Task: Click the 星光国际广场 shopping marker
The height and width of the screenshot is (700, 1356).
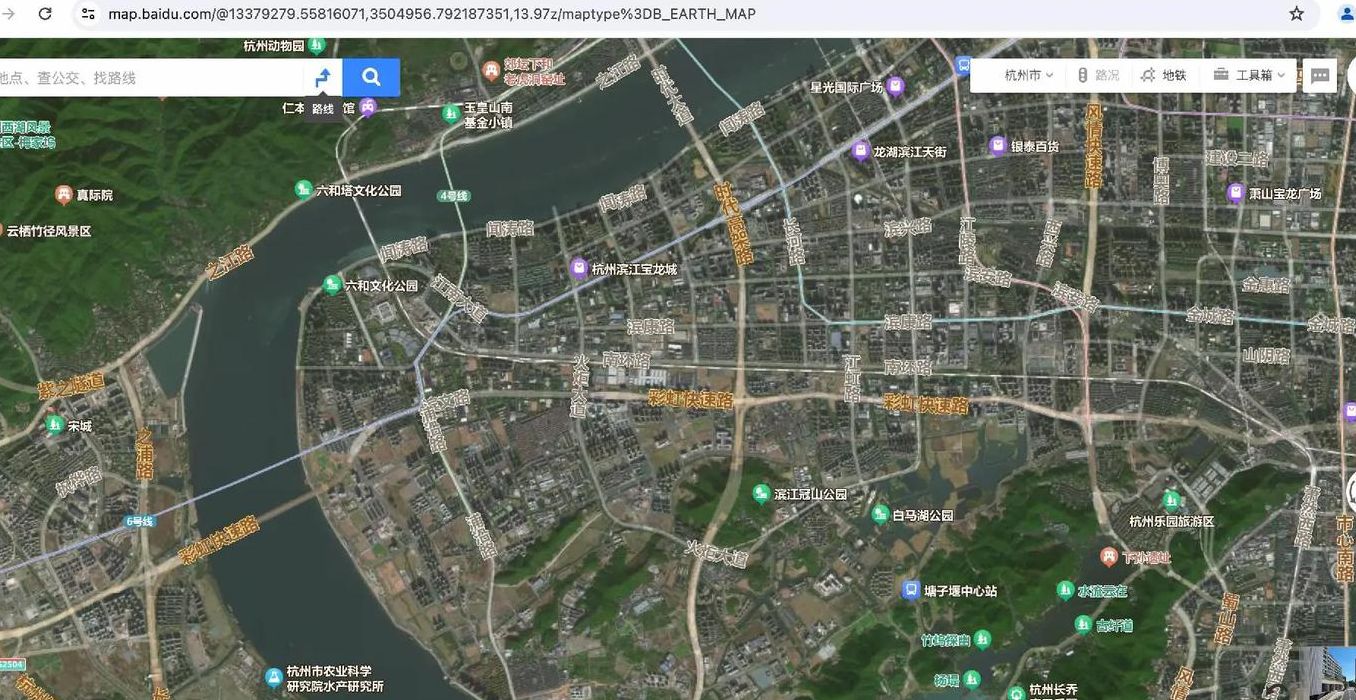Action: coord(896,86)
